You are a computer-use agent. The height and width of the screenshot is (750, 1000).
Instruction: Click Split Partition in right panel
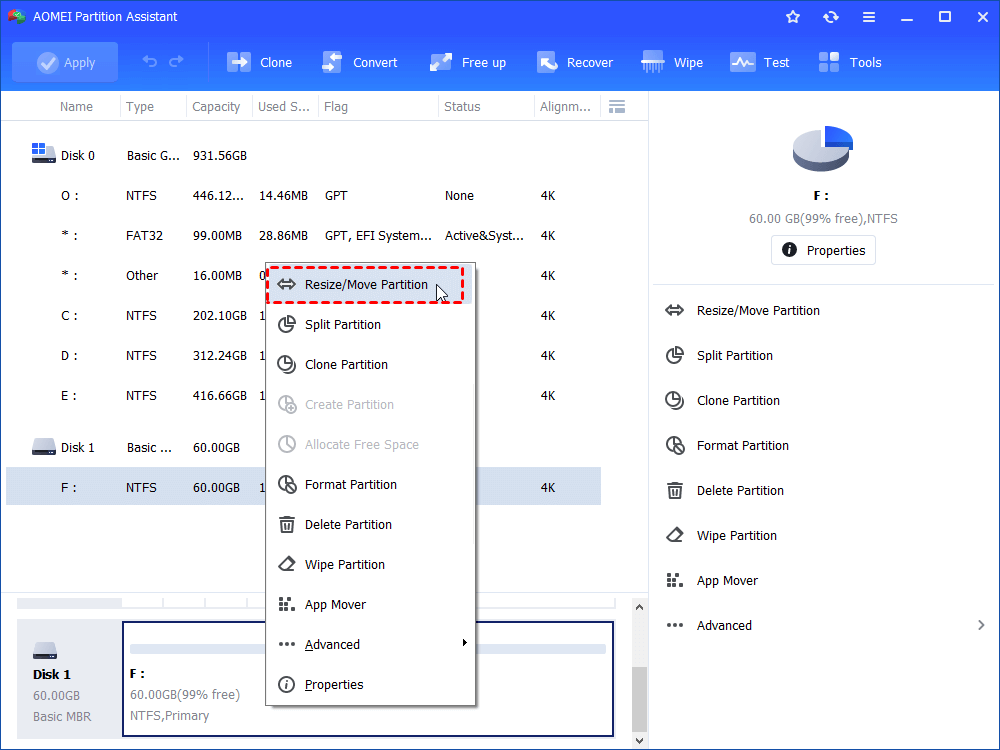pyautogui.click(x=734, y=356)
